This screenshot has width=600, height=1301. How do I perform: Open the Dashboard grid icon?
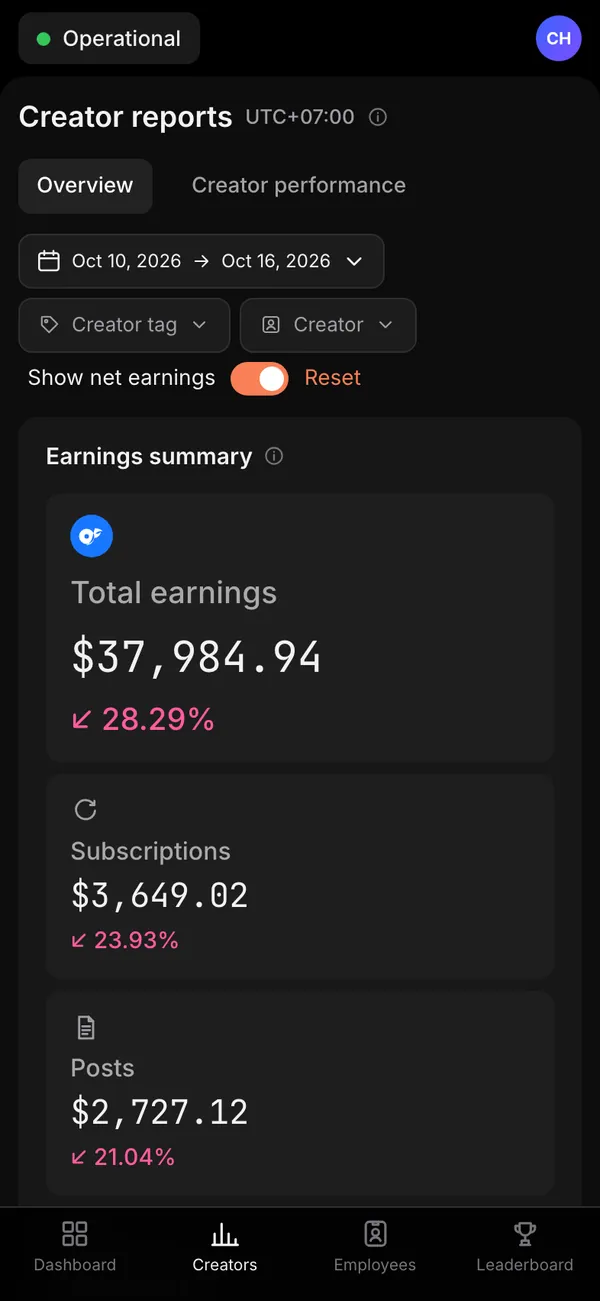pos(75,1233)
